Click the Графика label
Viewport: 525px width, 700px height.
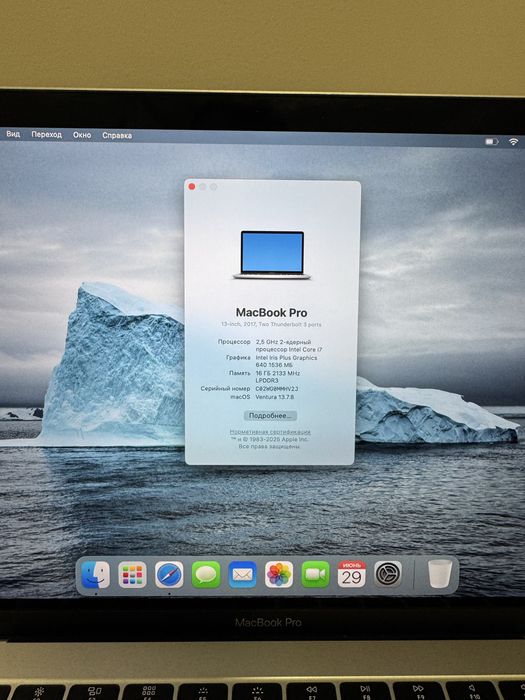(x=238, y=358)
